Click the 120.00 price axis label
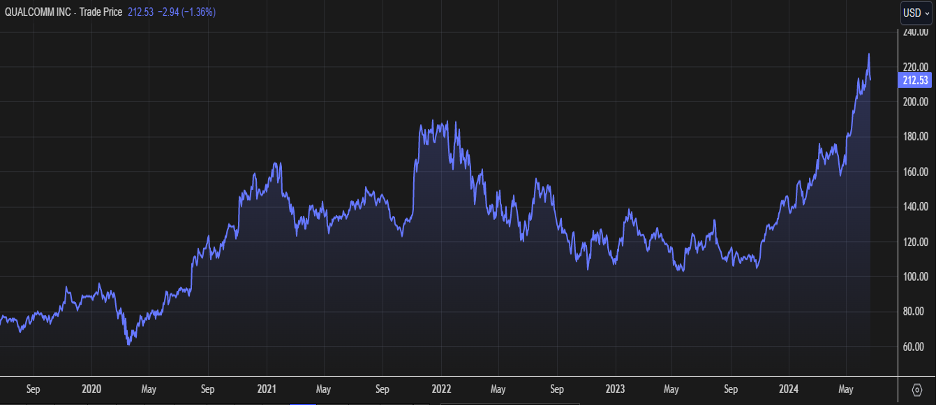This screenshot has height=406, width=936. 916,242
